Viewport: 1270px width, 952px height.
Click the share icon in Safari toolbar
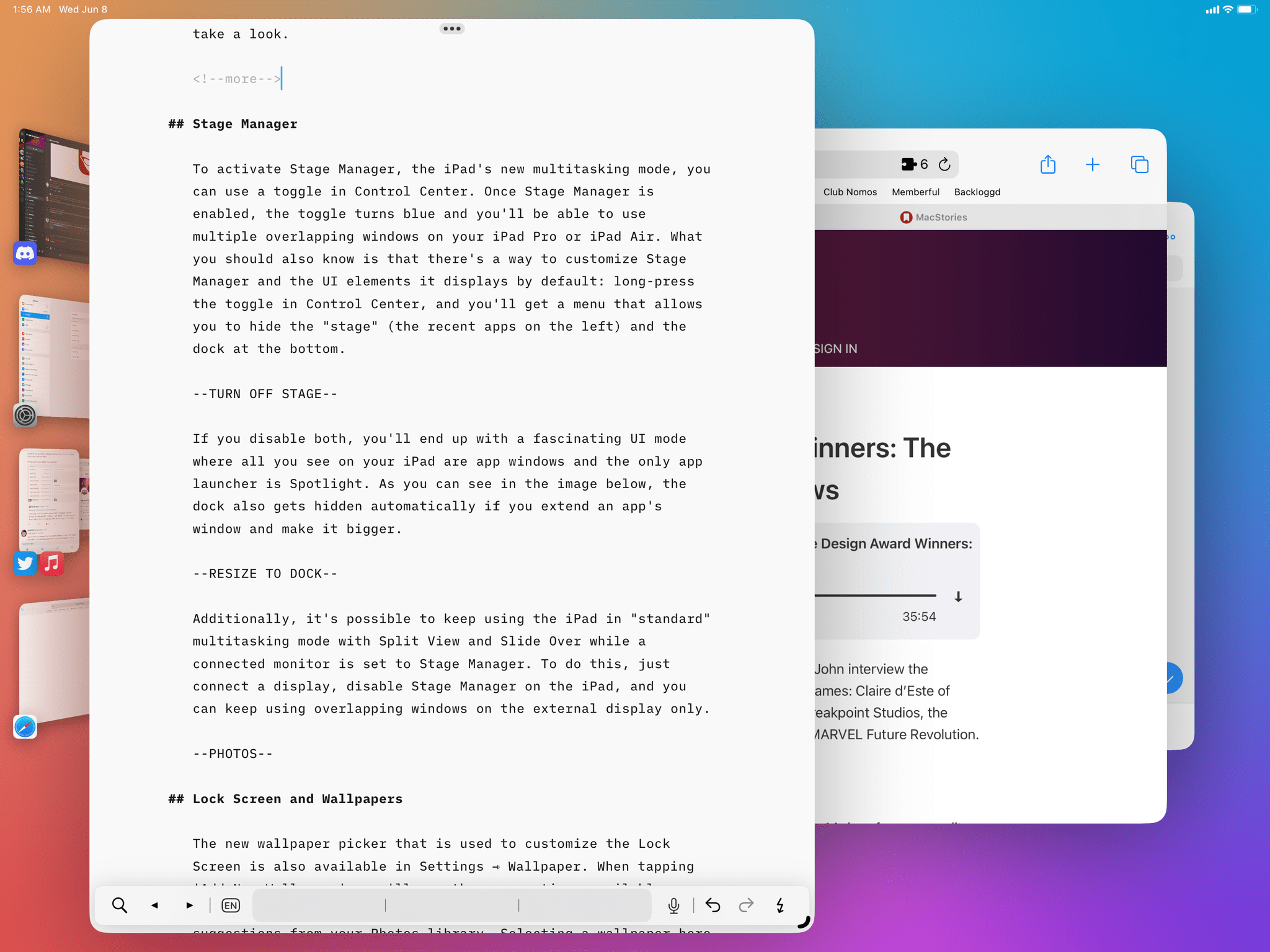coord(1048,165)
